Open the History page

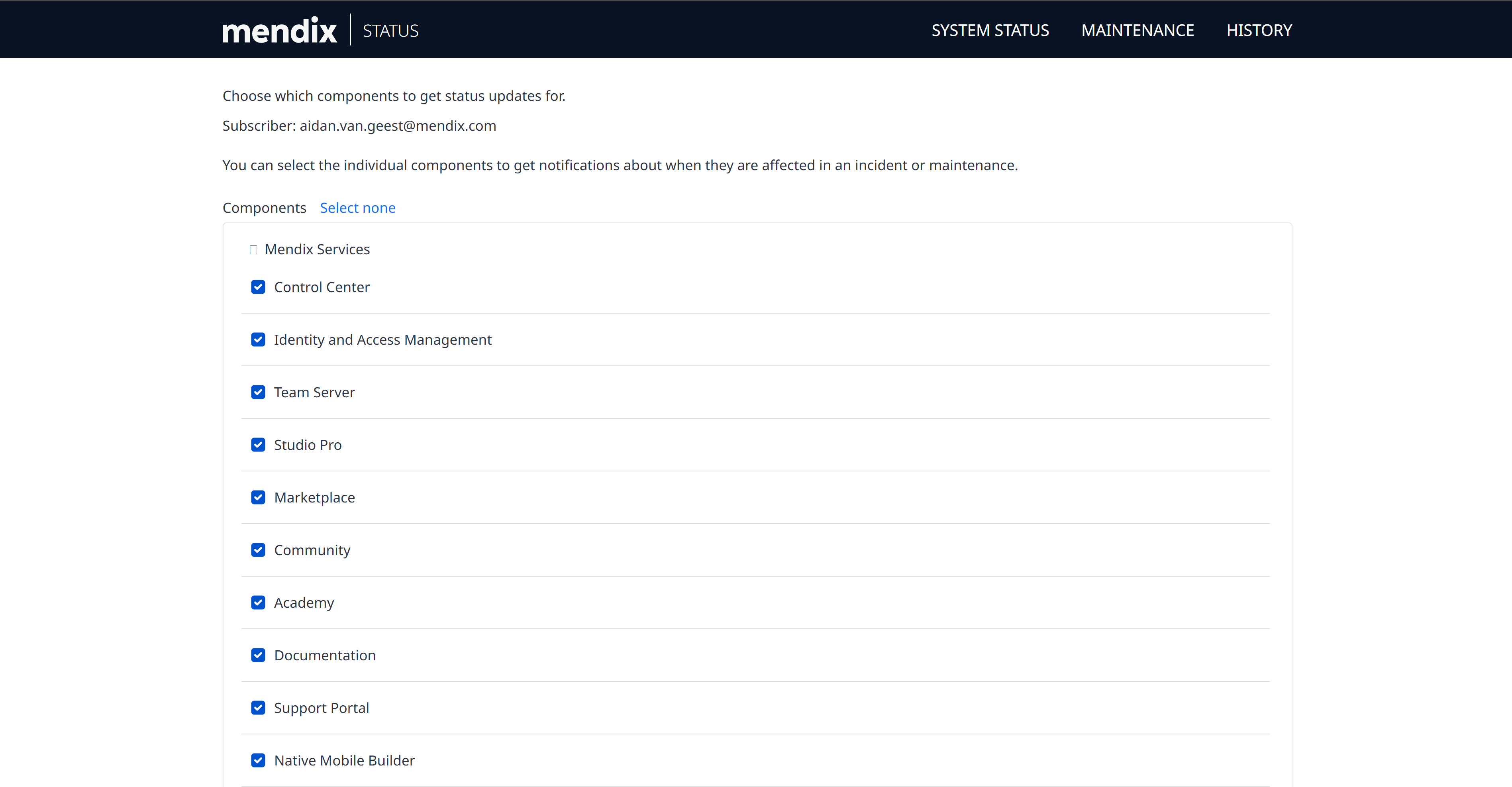1259,30
